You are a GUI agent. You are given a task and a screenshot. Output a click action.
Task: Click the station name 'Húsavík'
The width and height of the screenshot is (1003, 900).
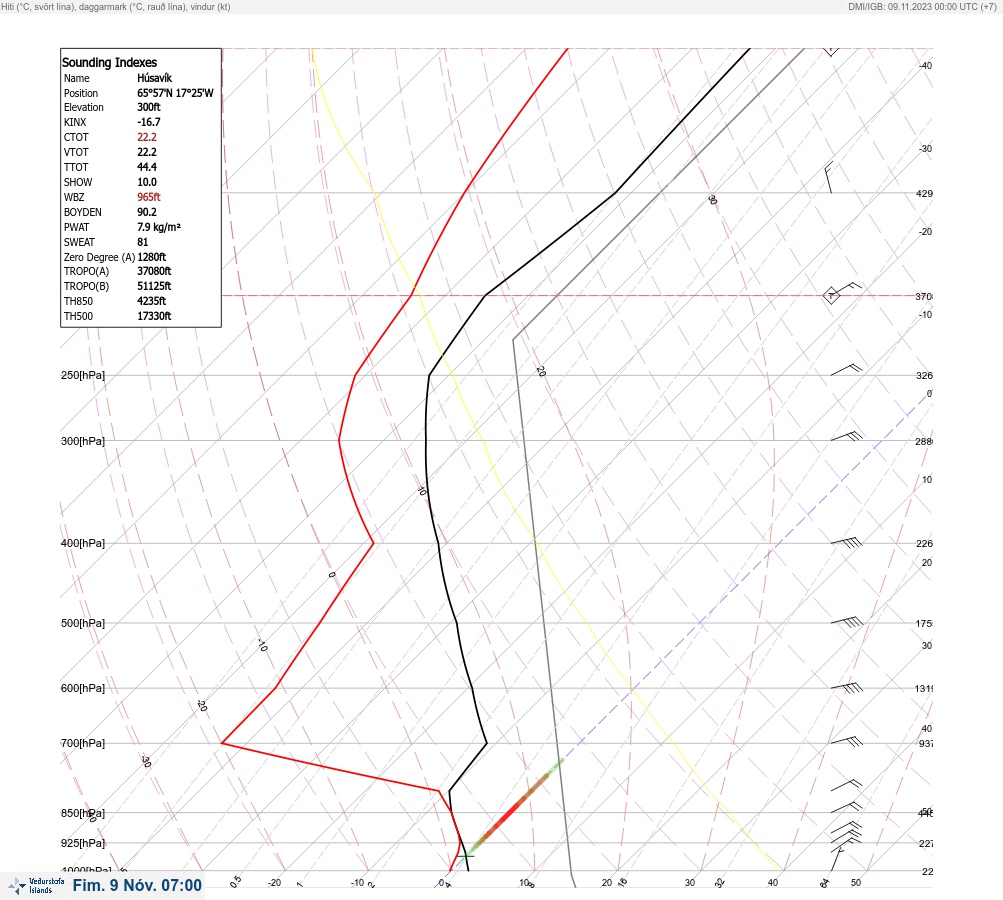154,78
